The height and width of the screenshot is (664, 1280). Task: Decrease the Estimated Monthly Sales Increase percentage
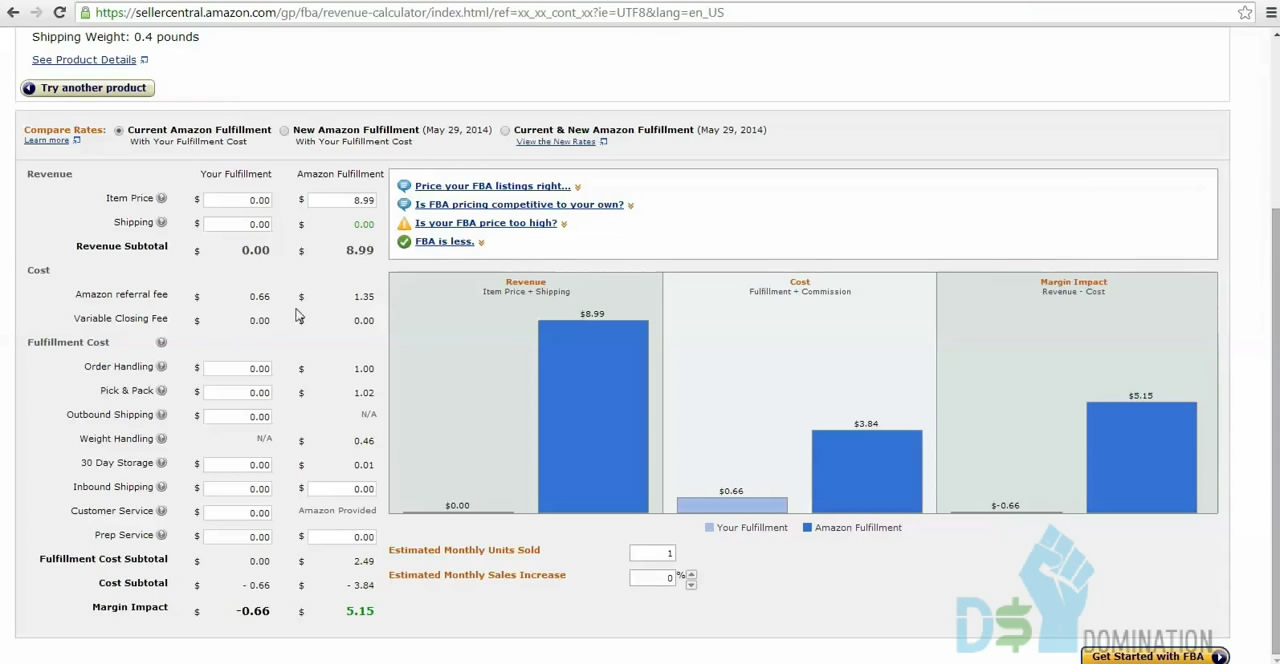tap(691, 584)
